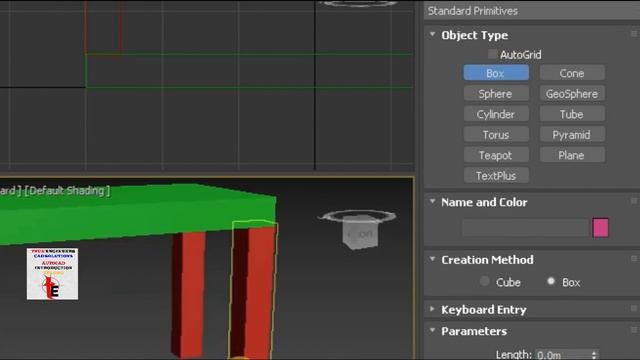The width and height of the screenshot is (640, 360).
Task: Collapse the Parameters rollout
Action: click(432, 330)
